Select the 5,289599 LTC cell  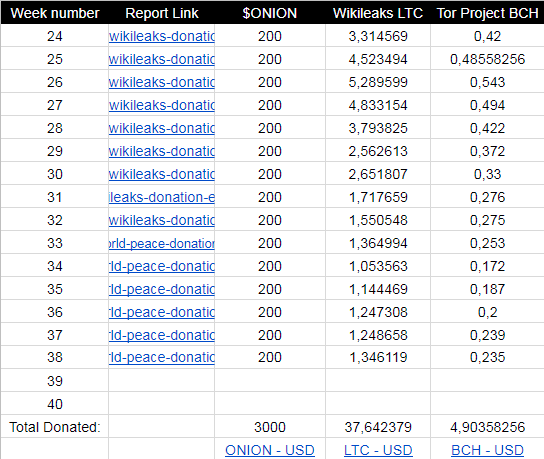point(378,82)
